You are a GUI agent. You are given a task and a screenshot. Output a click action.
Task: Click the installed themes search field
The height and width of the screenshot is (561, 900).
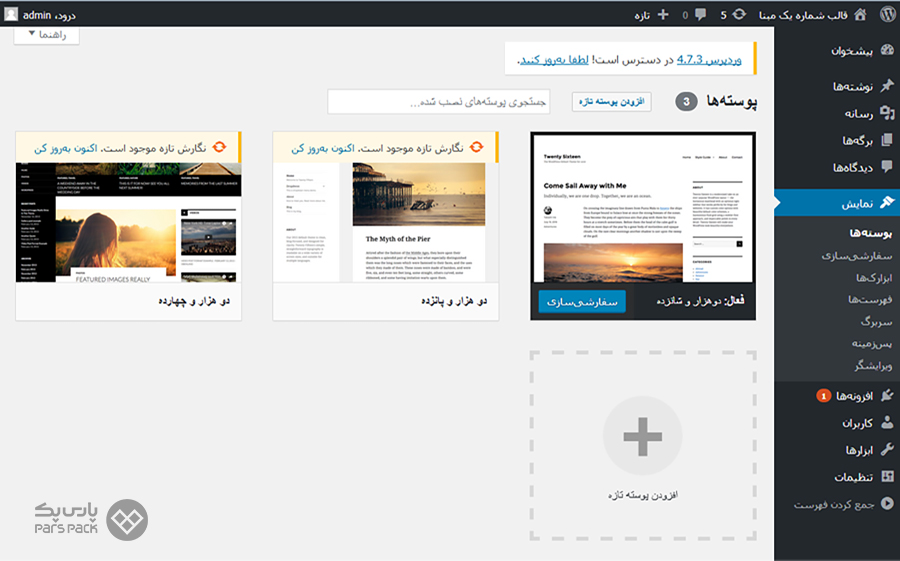[439, 102]
